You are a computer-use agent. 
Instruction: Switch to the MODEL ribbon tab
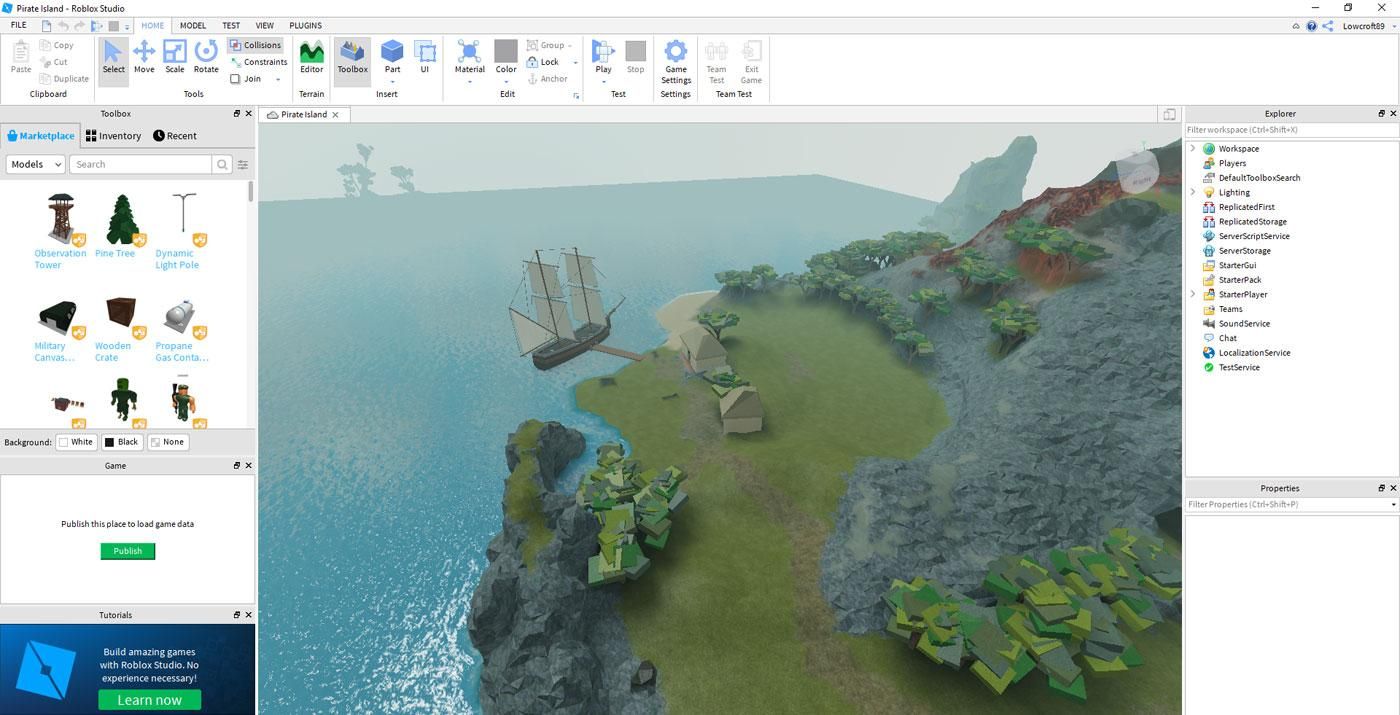[x=193, y=26]
